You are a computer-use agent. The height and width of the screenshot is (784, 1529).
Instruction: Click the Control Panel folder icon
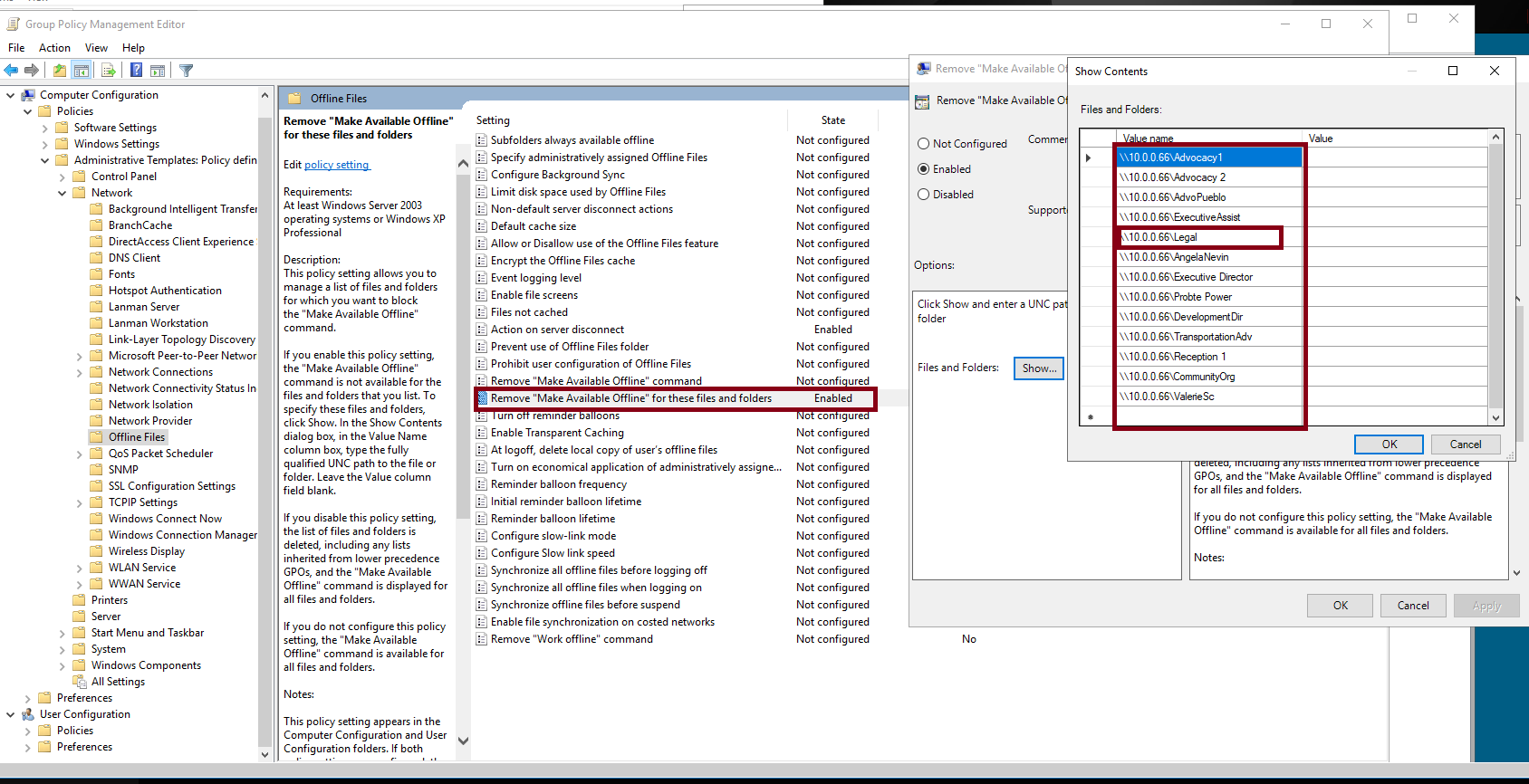click(x=80, y=177)
